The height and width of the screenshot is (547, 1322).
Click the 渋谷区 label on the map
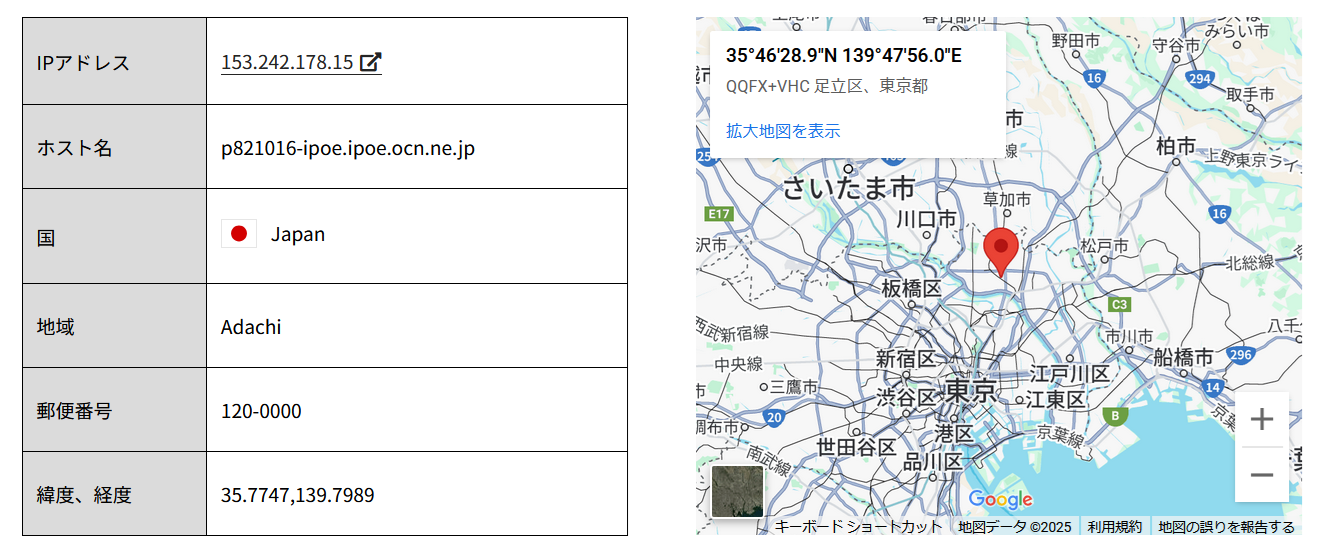(905, 397)
